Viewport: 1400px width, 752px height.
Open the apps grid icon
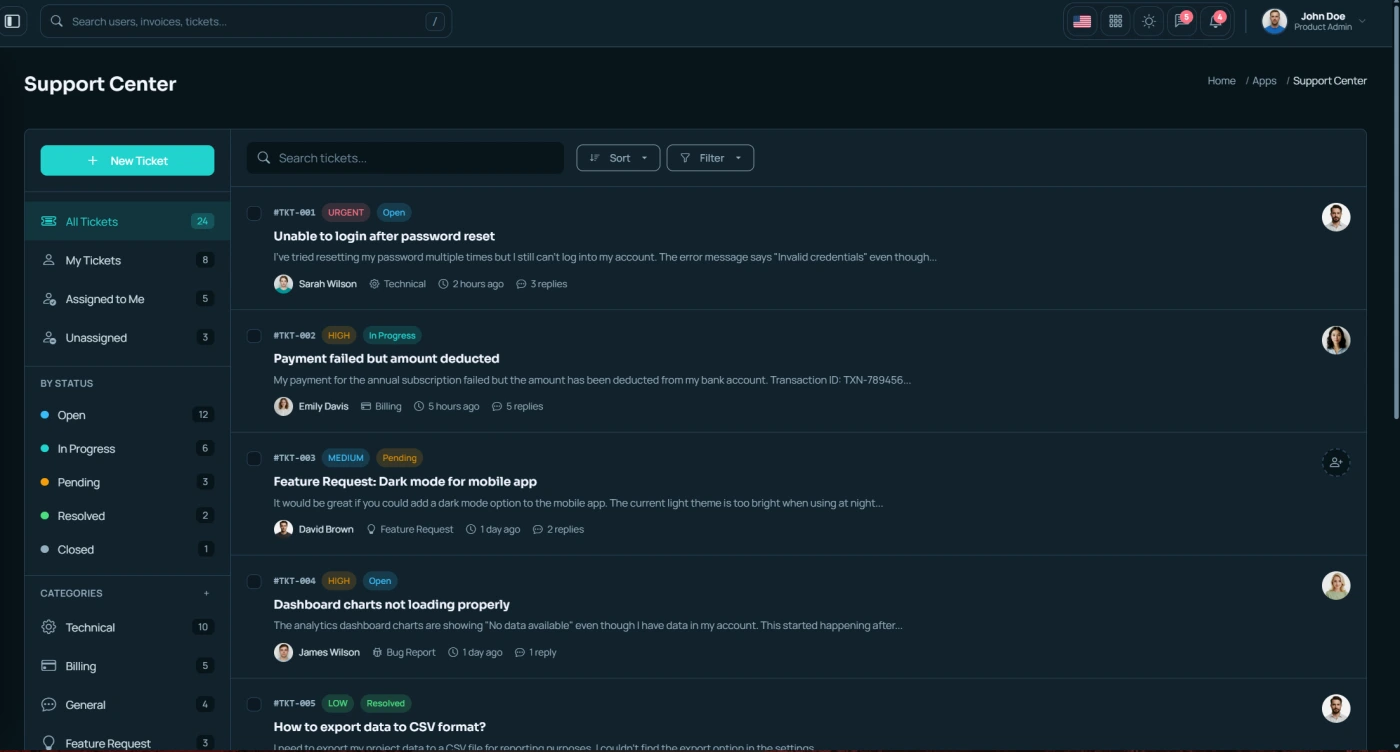click(1116, 21)
